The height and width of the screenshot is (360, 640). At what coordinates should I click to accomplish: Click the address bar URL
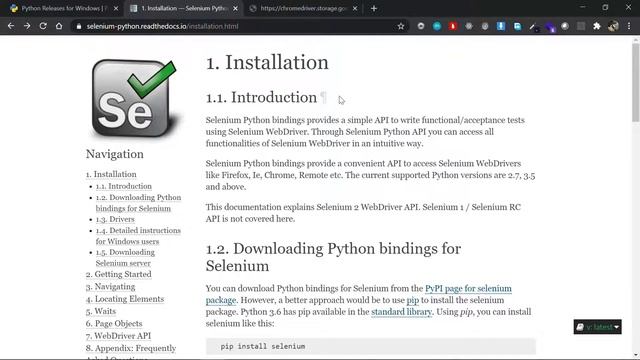[x=162, y=27]
